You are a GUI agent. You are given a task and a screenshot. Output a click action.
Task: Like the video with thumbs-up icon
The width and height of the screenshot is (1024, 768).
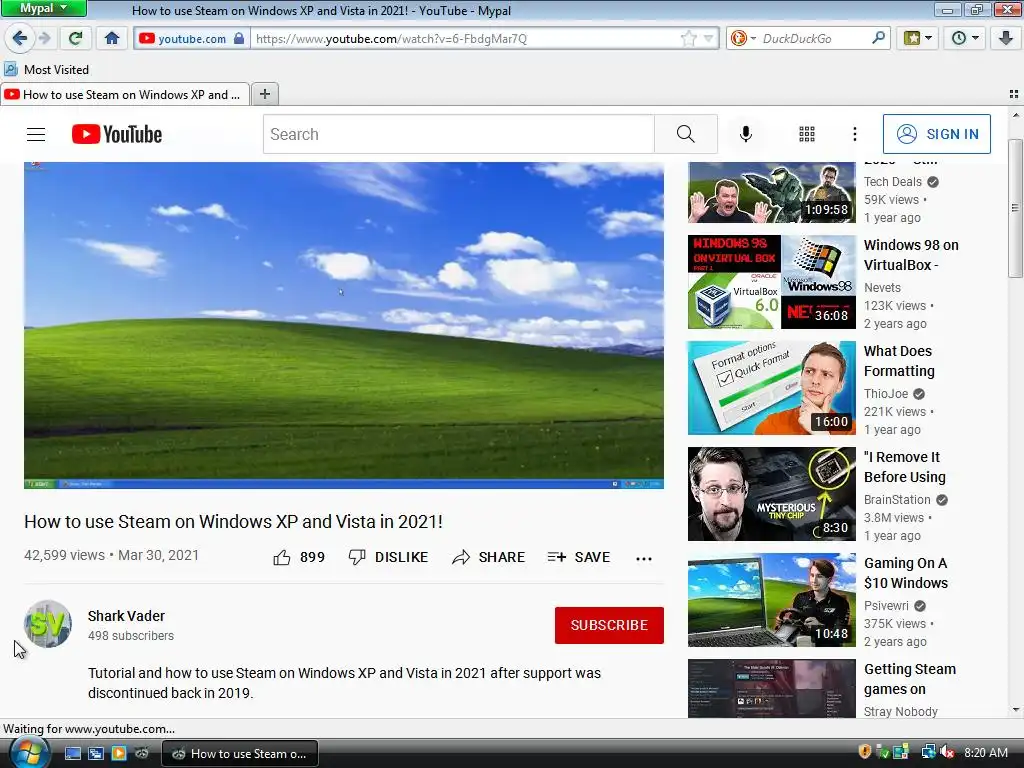click(282, 558)
